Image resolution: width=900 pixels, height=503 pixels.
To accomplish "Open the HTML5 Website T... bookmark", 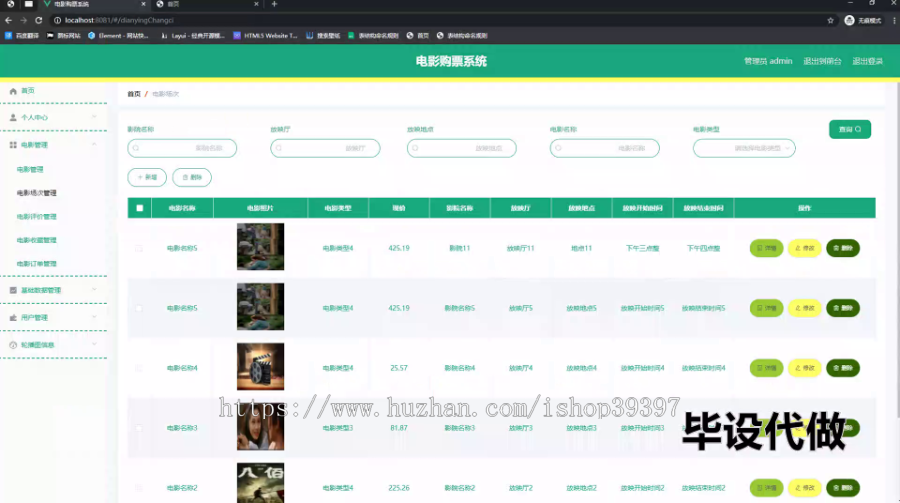I will [265, 36].
